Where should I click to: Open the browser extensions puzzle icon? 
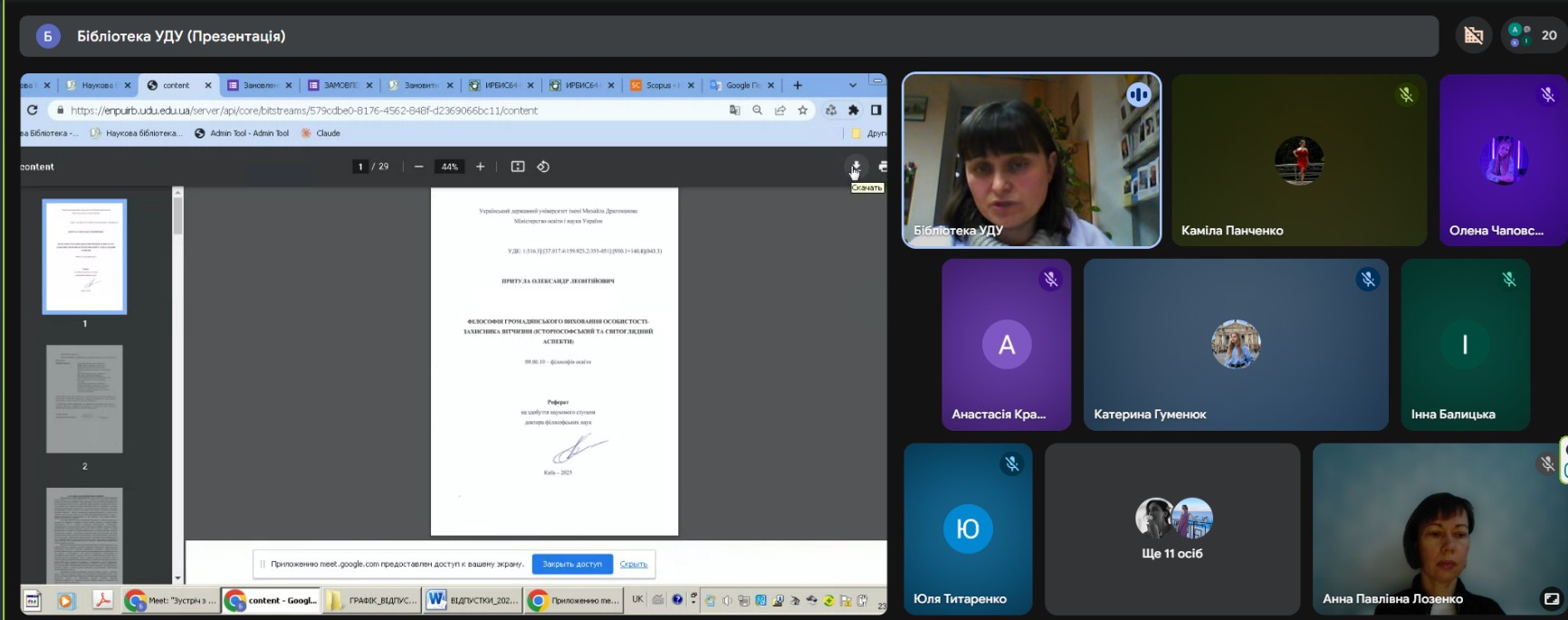(853, 110)
